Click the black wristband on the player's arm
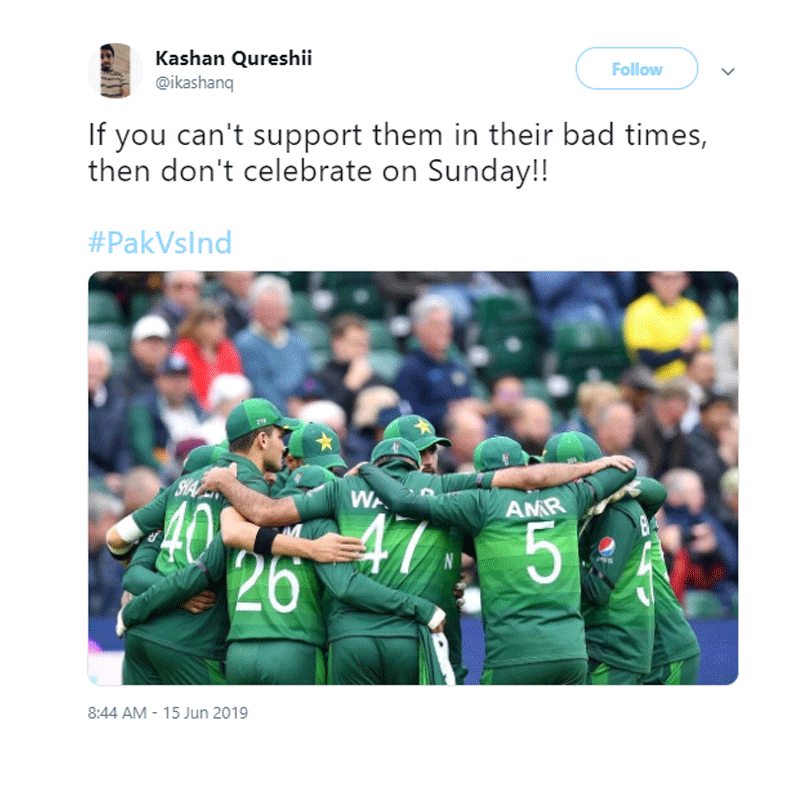Viewport: 800px width, 800px height. [266, 541]
